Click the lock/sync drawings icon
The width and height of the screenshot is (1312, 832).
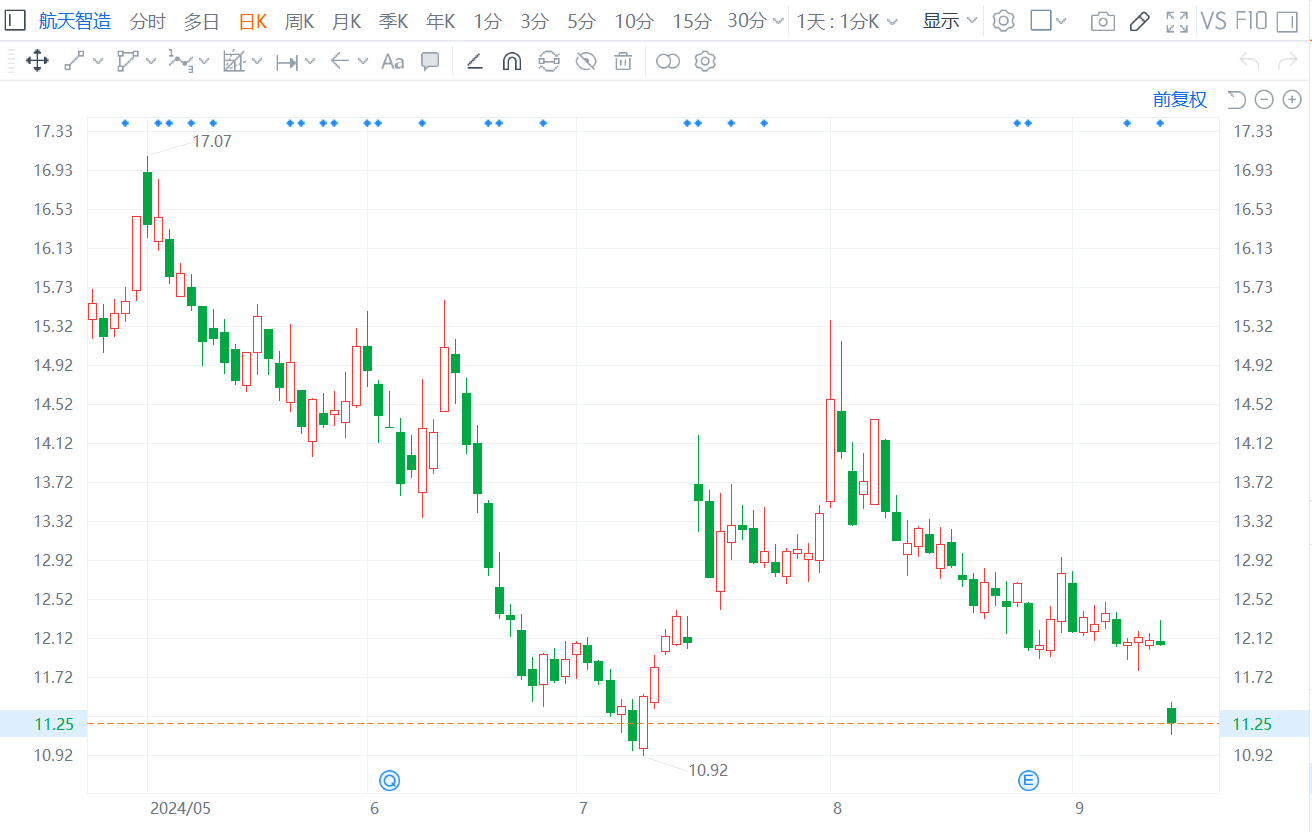549,62
